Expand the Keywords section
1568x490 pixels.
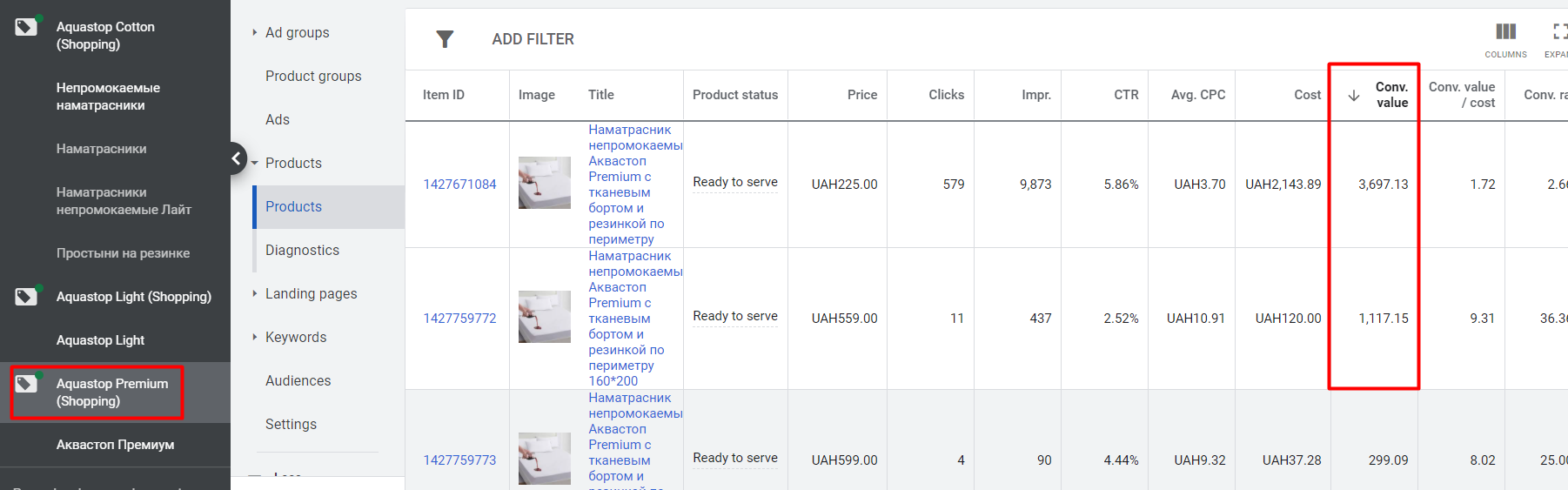click(x=254, y=337)
